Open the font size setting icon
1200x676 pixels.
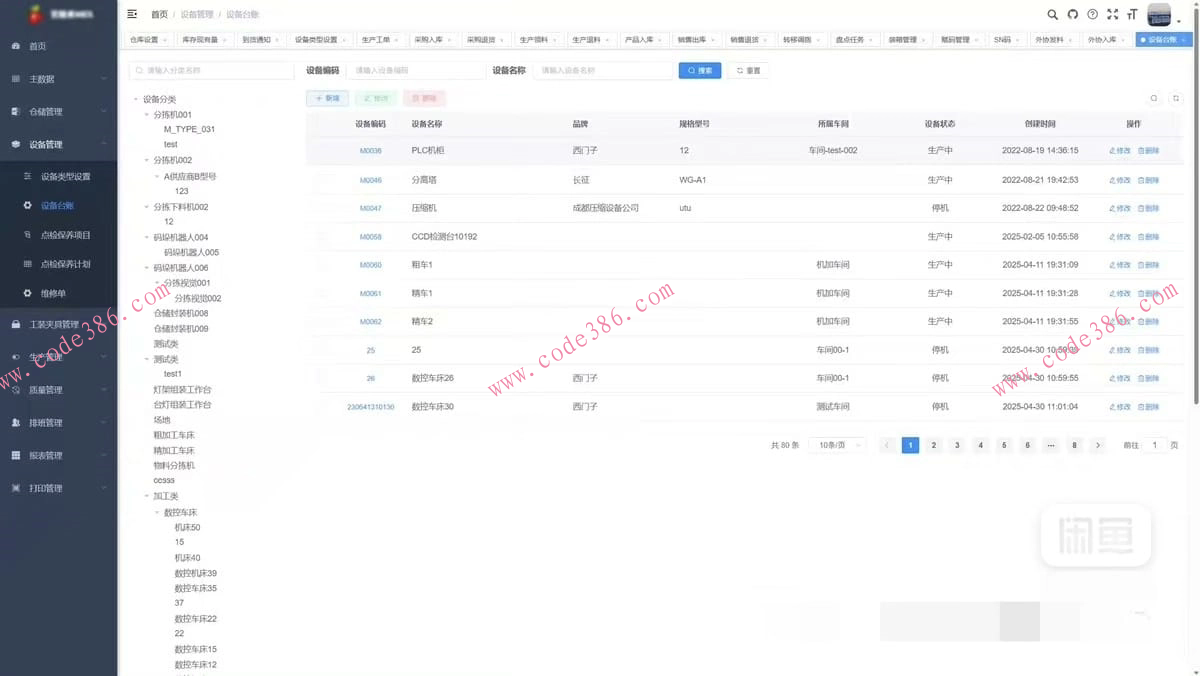pos(1132,15)
